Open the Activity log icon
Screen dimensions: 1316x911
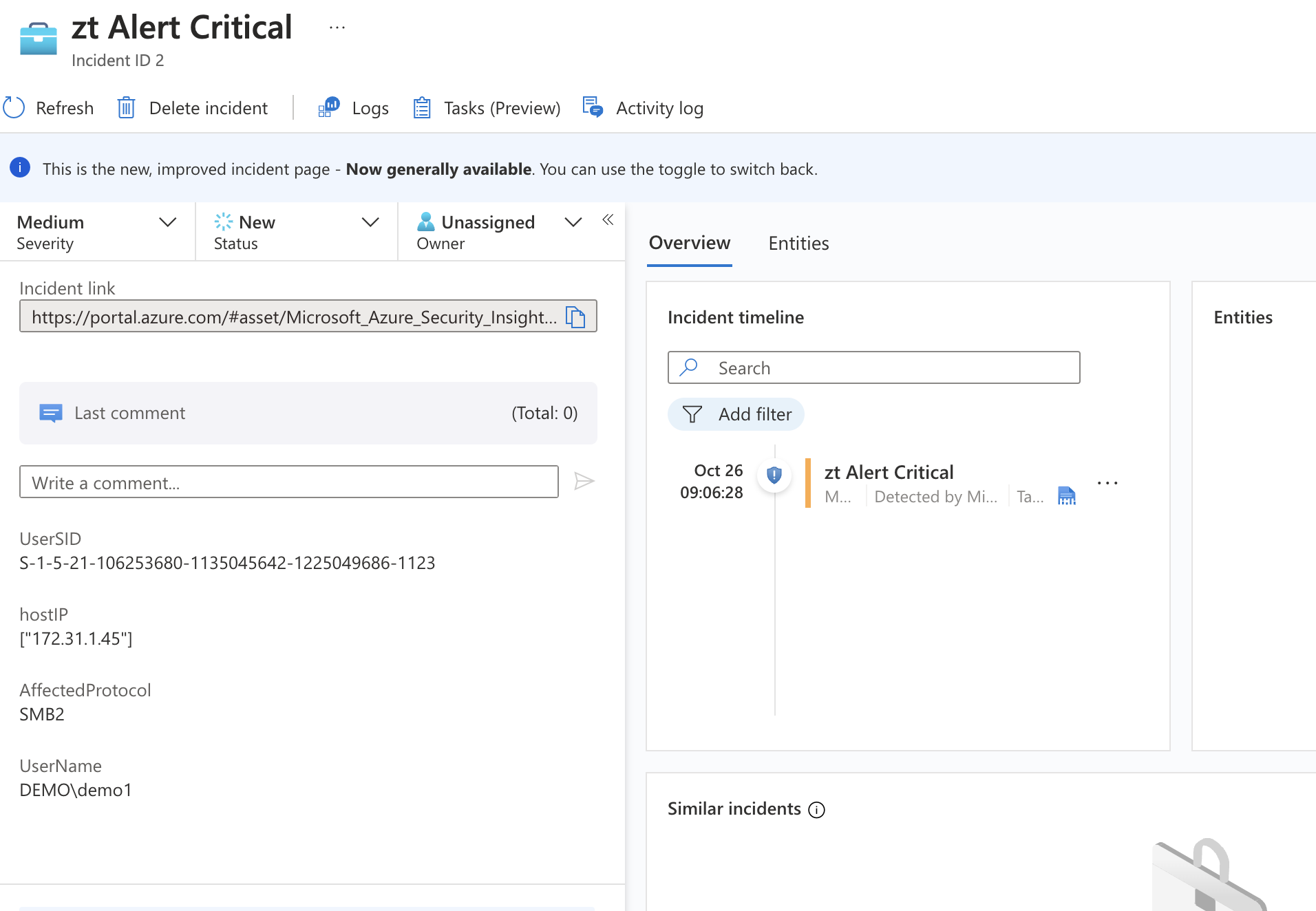click(x=593, y=107)
